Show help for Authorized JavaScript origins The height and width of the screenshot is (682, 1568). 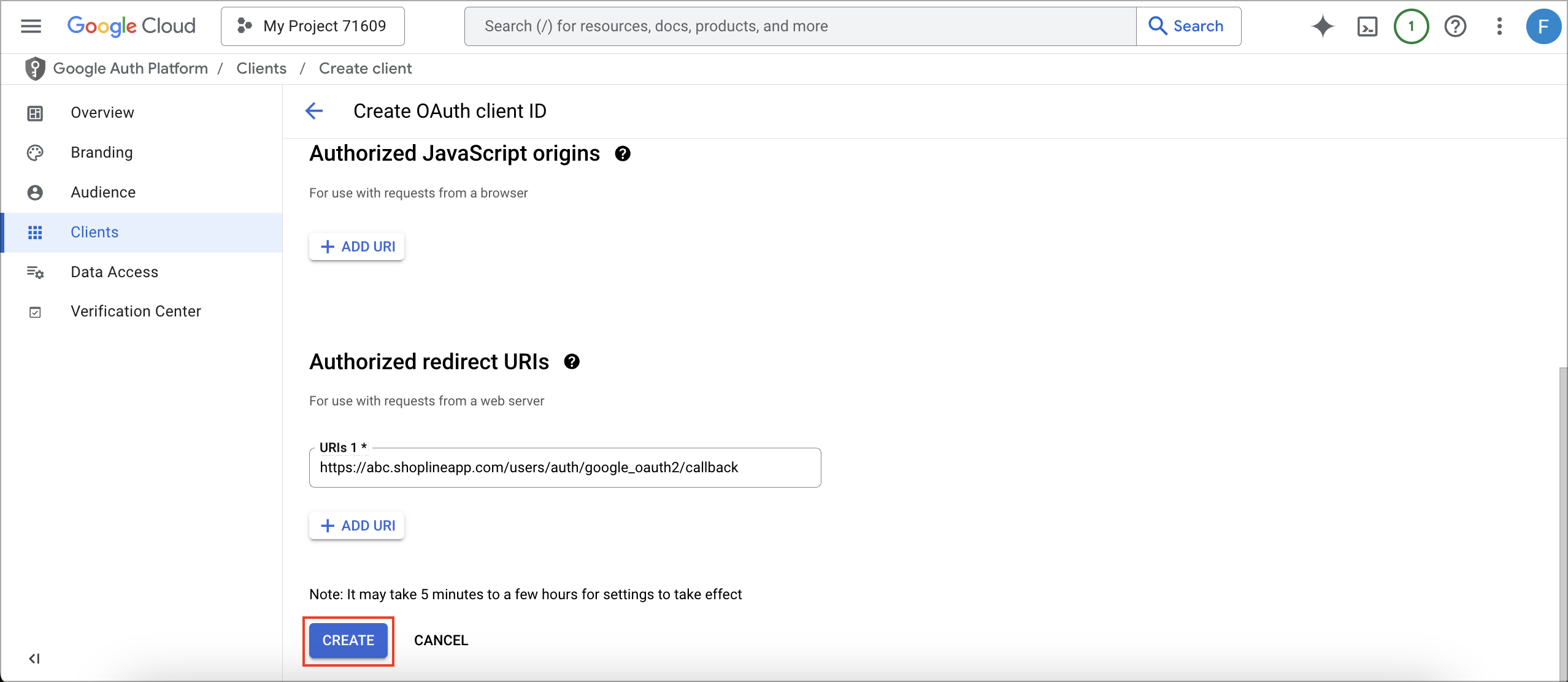623,154
